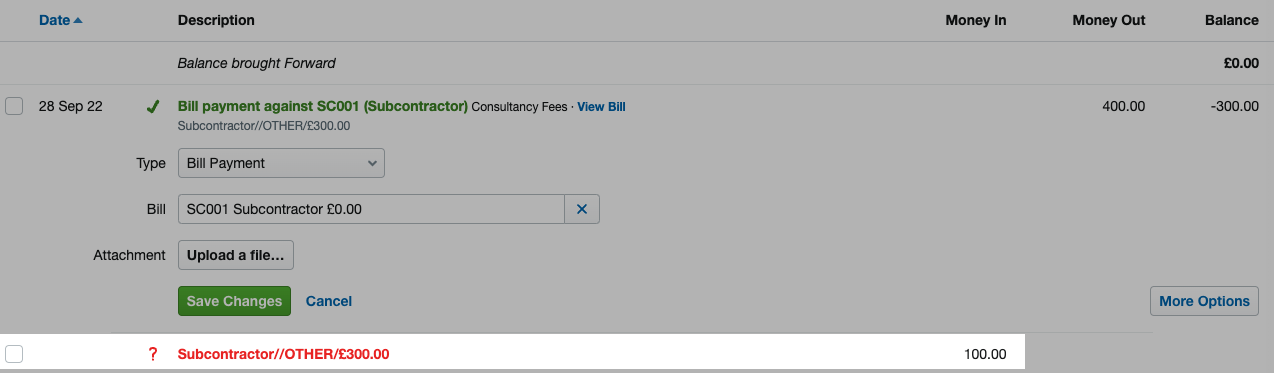Click the Money Out column header

click(1109, 20)
